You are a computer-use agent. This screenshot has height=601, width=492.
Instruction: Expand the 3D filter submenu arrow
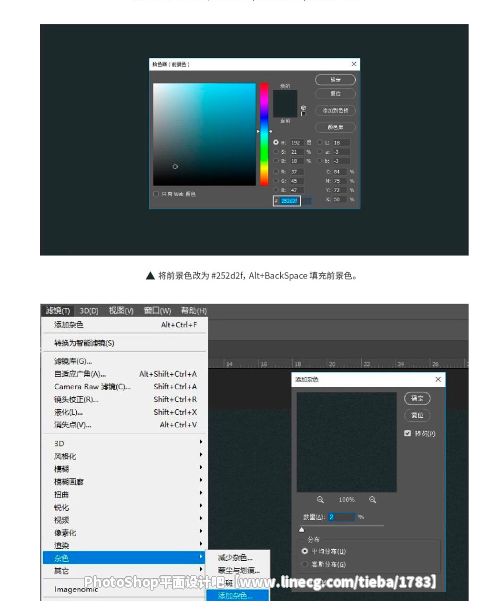tap(201, 442)
